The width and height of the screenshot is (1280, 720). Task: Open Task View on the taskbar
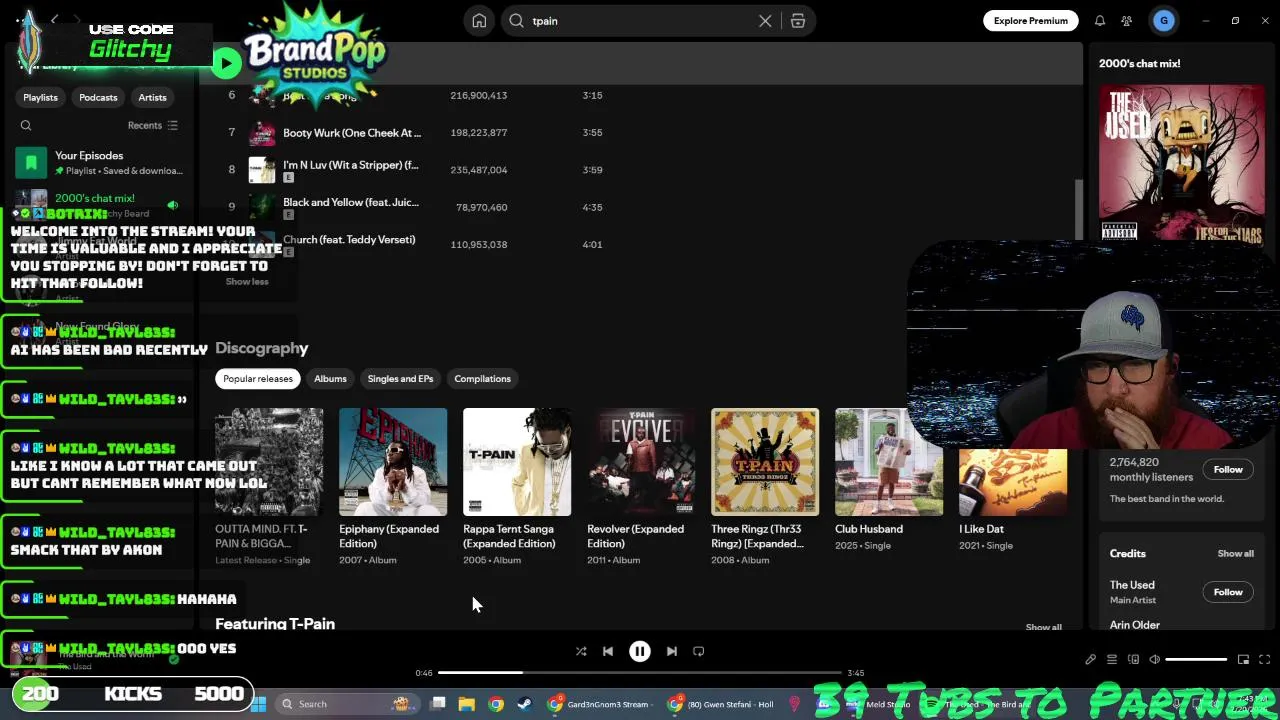pos(438,704)
